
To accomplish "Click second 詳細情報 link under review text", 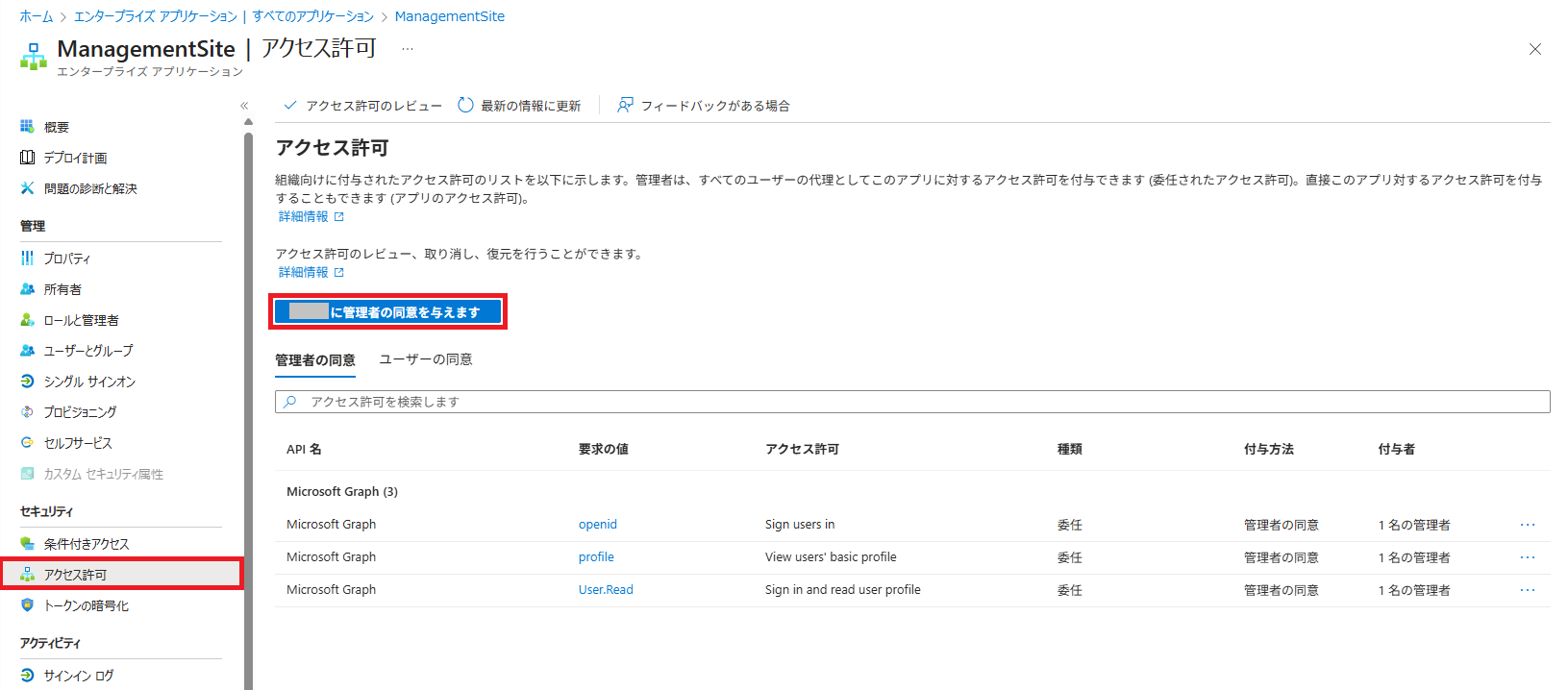I will (x=304, y=273).
